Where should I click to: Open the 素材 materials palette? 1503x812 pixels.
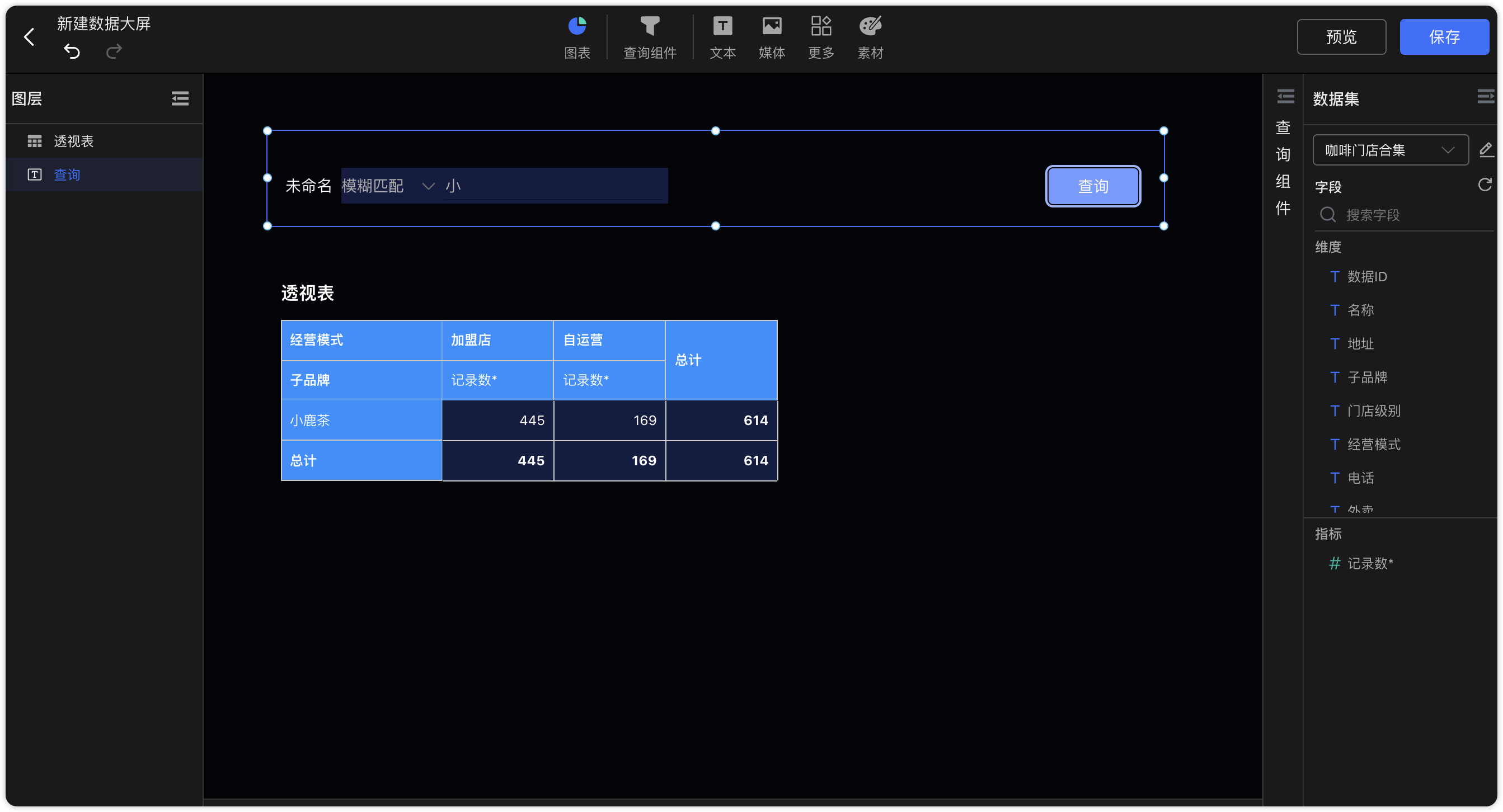click(870, 37)
